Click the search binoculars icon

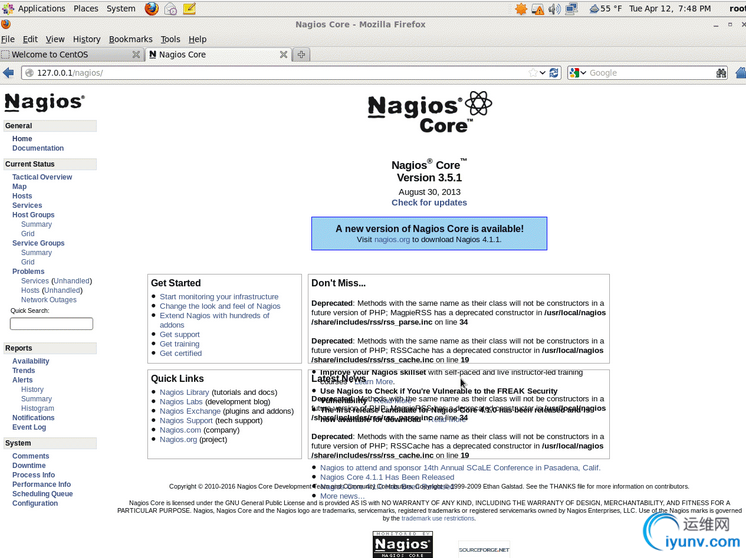[x=721, y=73]
